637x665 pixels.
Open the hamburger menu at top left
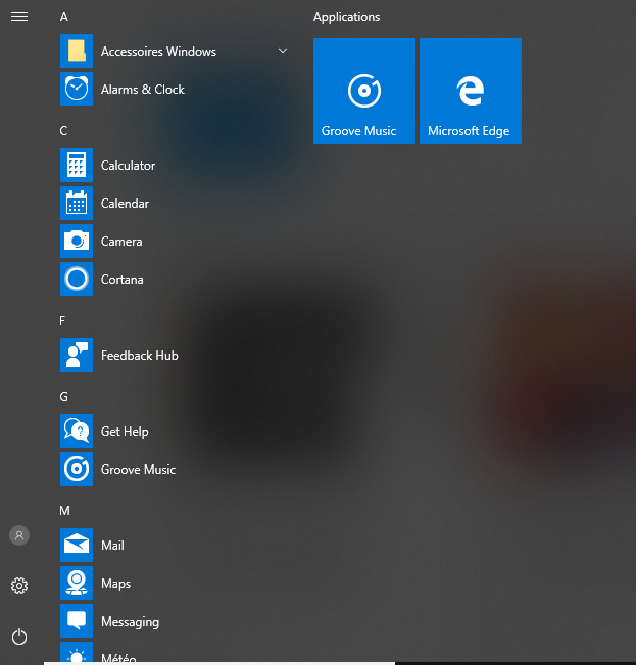point(20,17)
